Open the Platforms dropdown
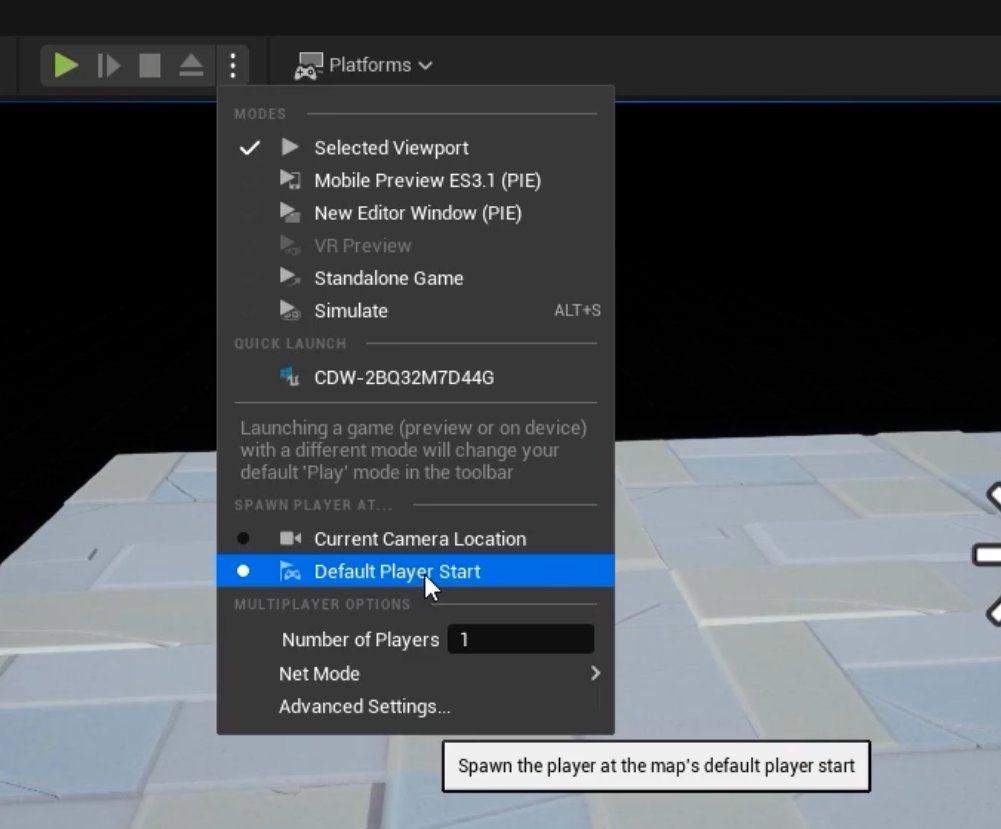Viewport: 1001px width, 829px height. 363,65
